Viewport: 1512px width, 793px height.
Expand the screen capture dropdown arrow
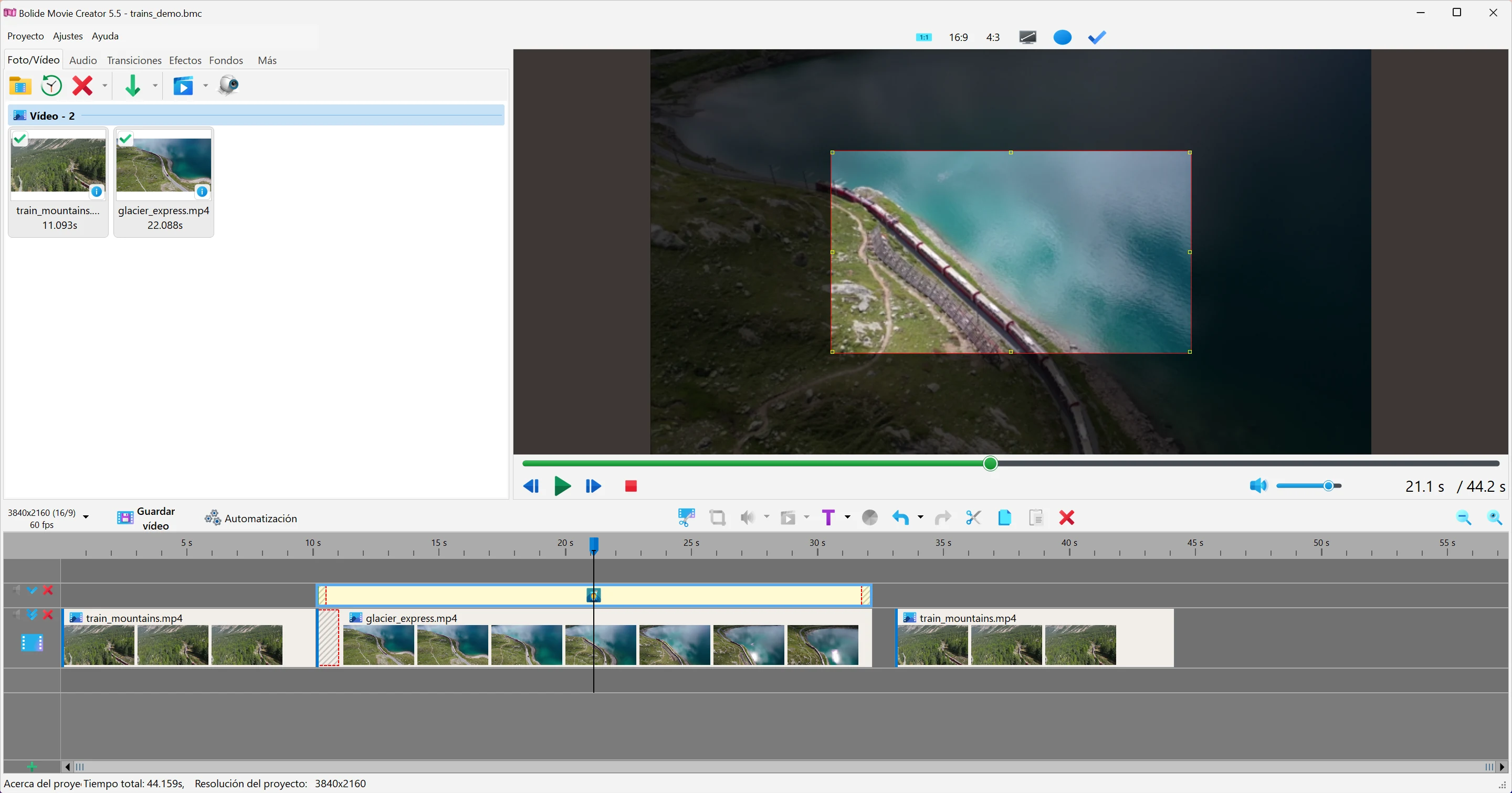tap(205, 86)
